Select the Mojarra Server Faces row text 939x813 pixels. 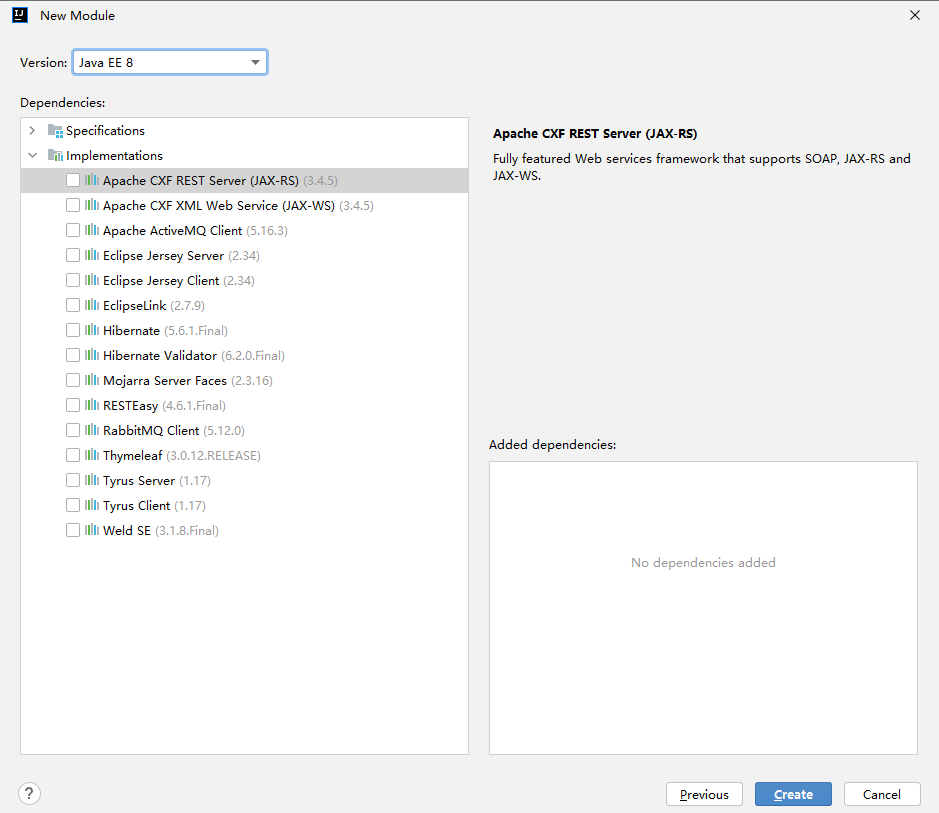188,381
